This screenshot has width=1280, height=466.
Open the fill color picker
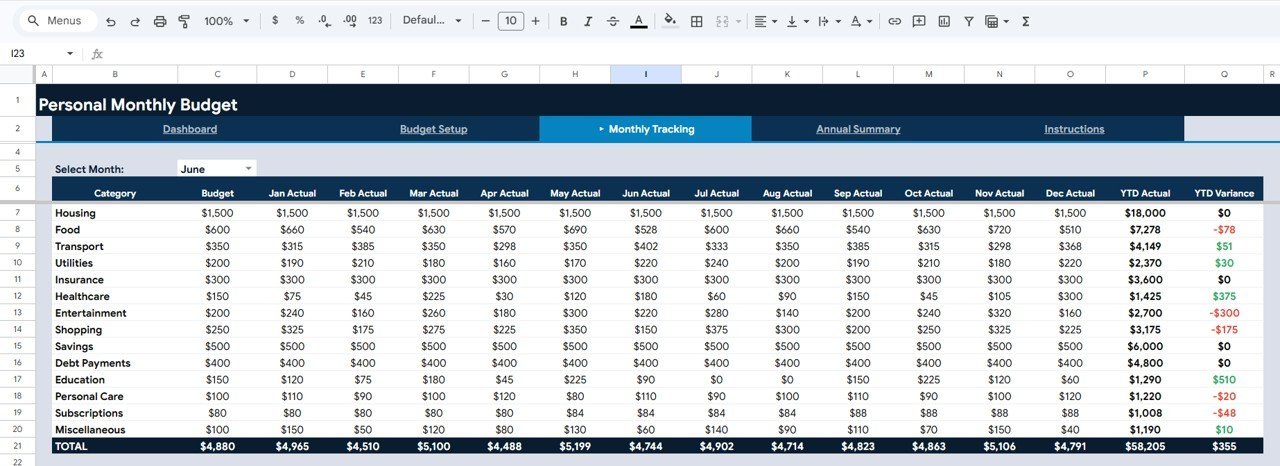[x=670, y=21]
